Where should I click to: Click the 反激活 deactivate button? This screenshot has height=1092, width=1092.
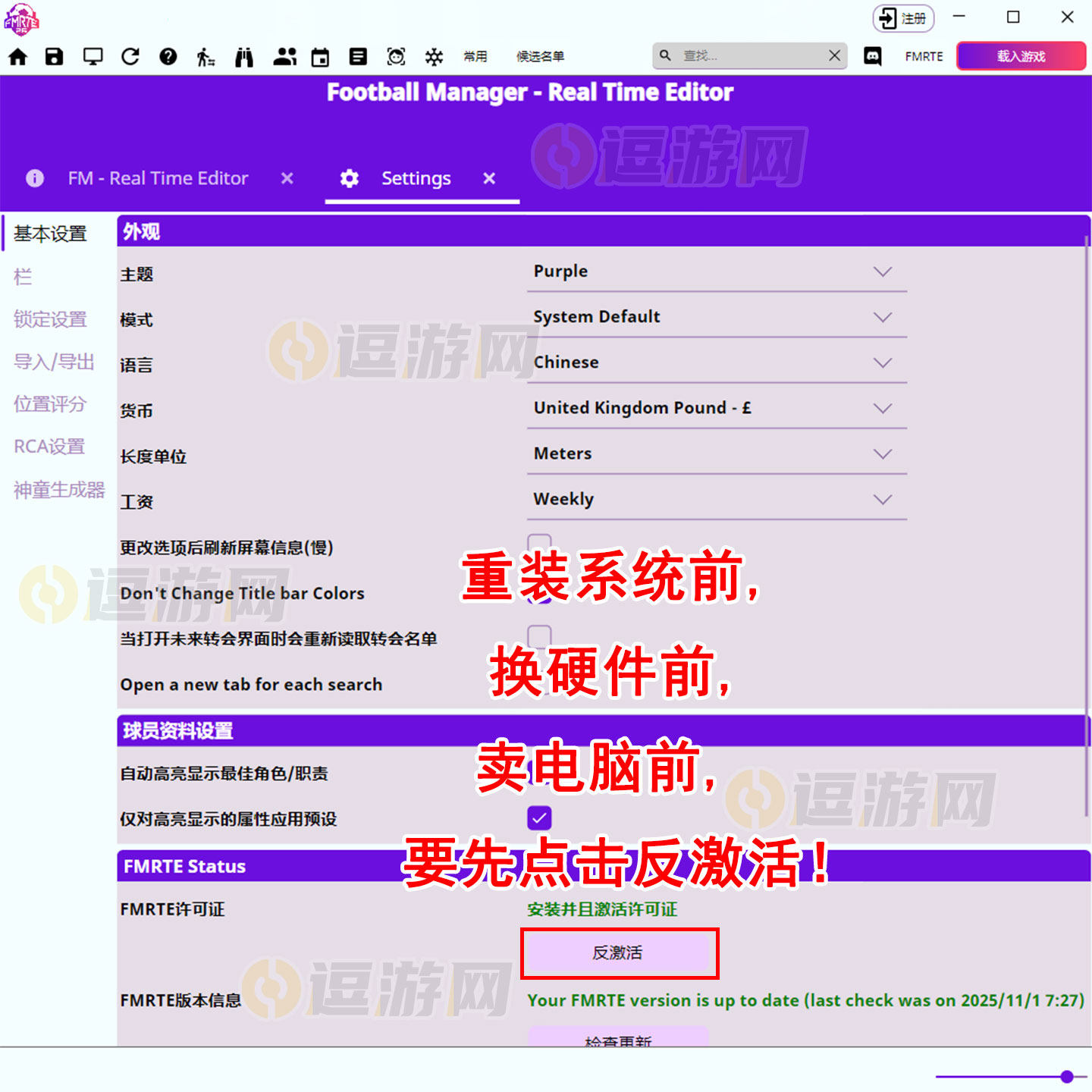coord(617,952)
